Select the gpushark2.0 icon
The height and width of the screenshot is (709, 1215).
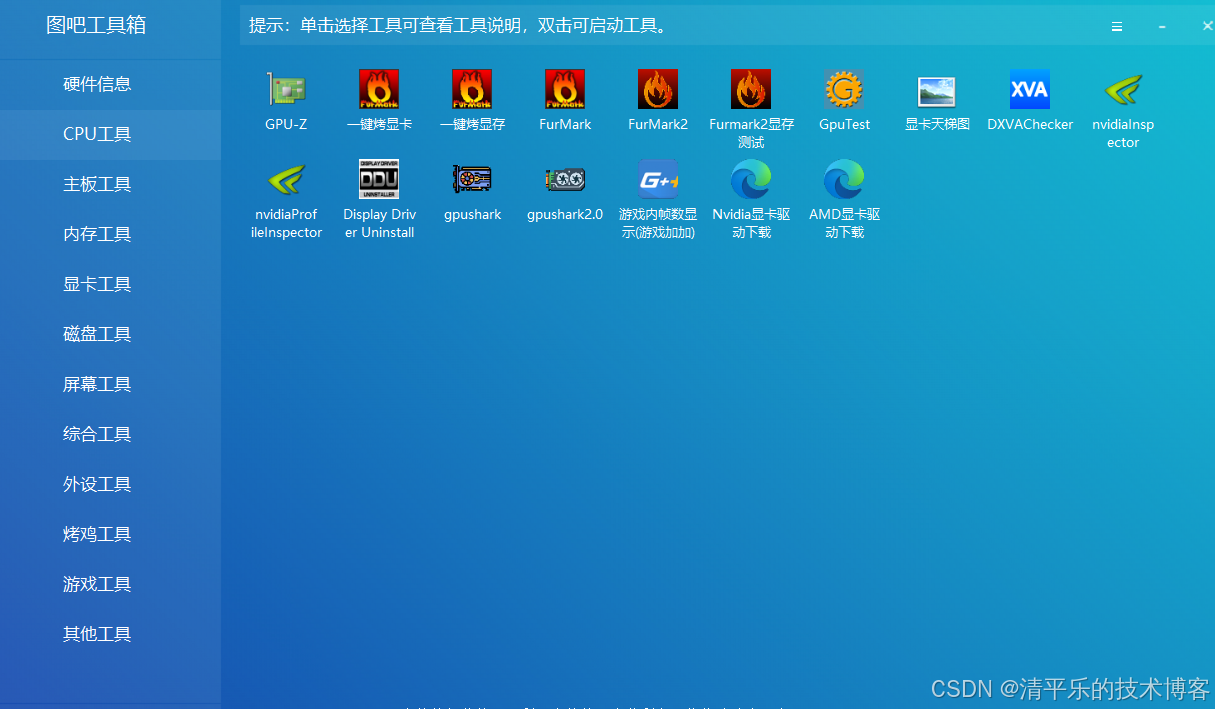pyautogui.click(x=565, y=180)
